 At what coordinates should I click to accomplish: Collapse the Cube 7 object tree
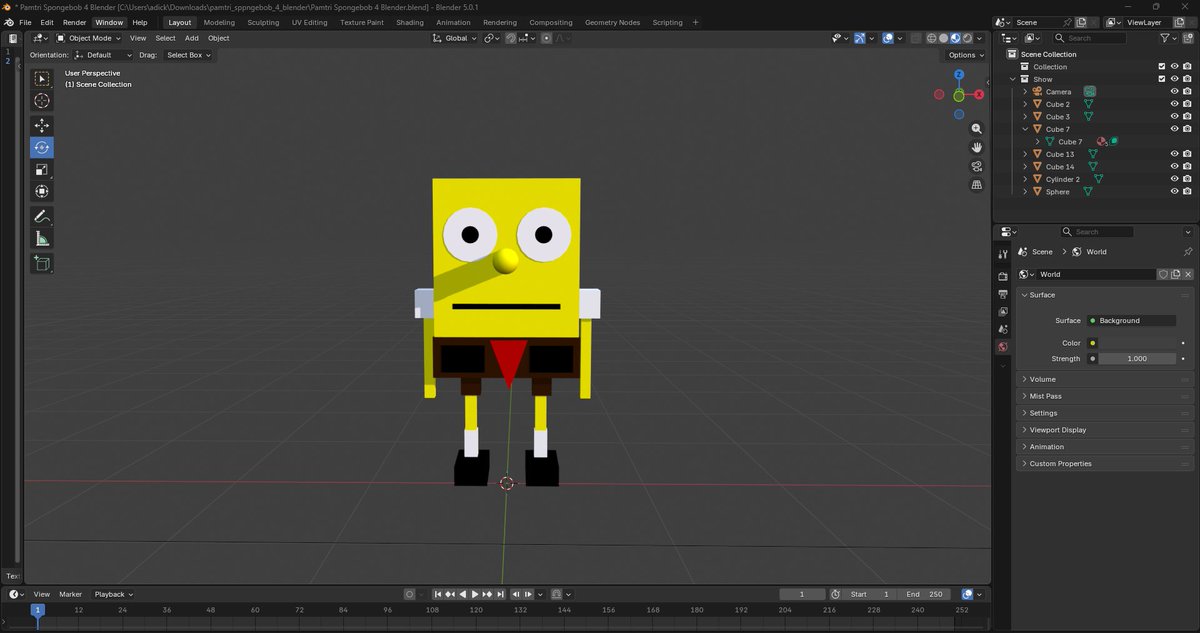point(1025,129)
